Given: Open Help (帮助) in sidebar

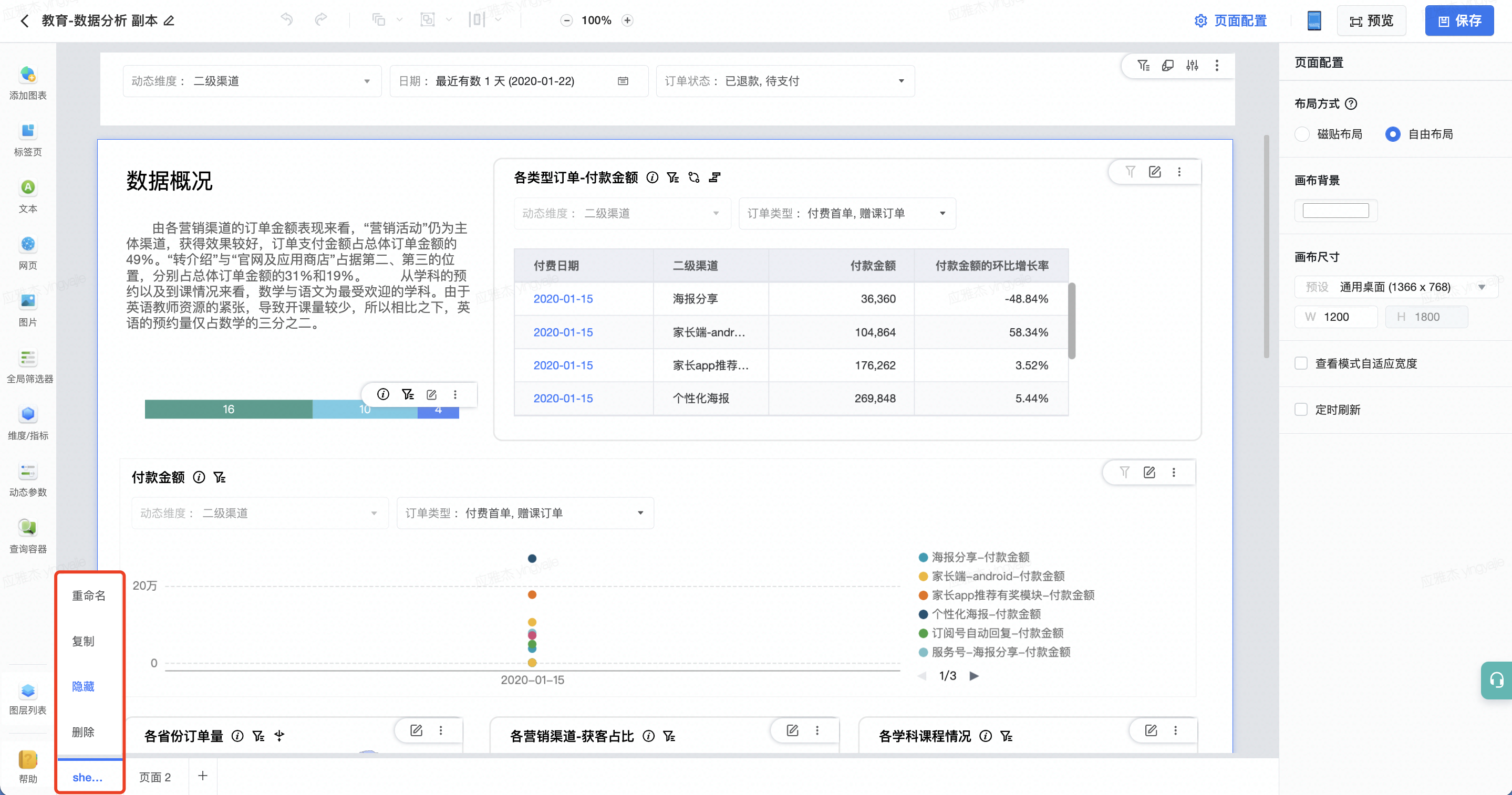Looking at the screenshot, I should 28,767.
